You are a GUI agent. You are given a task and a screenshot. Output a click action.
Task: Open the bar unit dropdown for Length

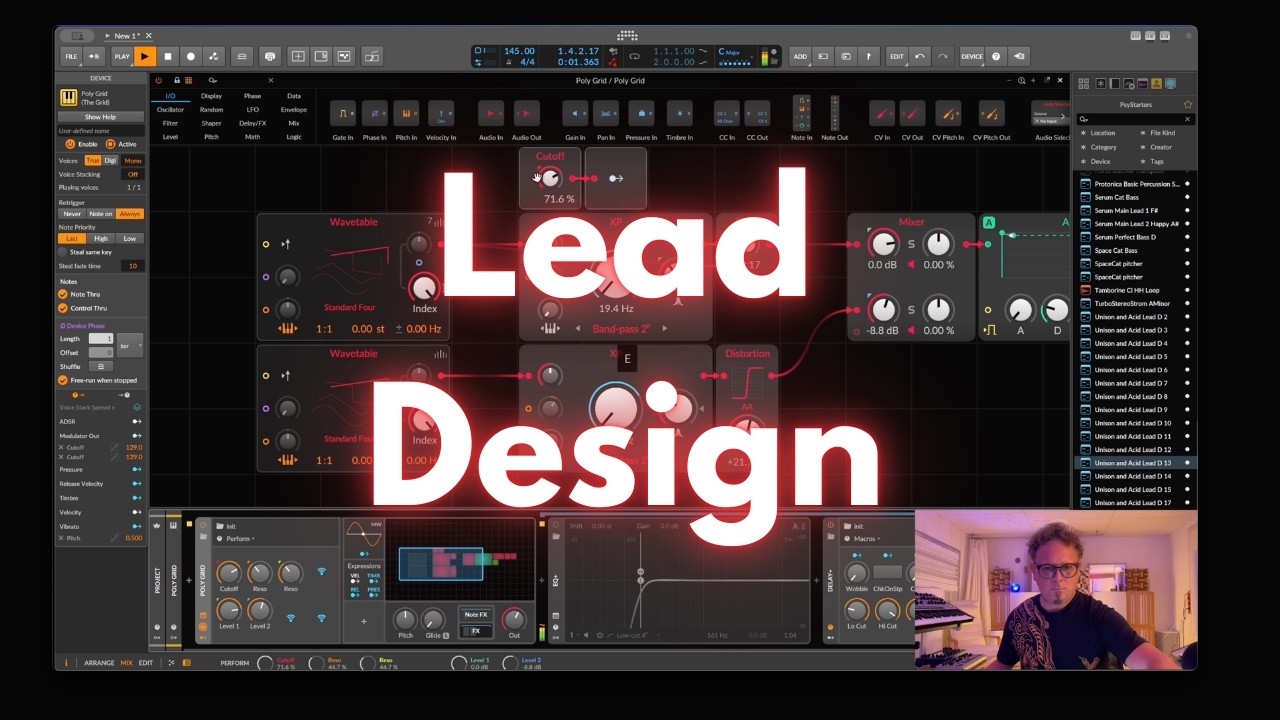(x=130, y=345)
